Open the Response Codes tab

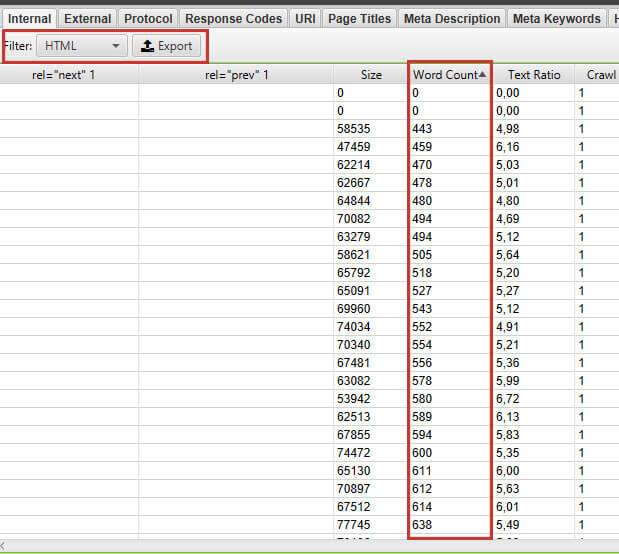234,19
